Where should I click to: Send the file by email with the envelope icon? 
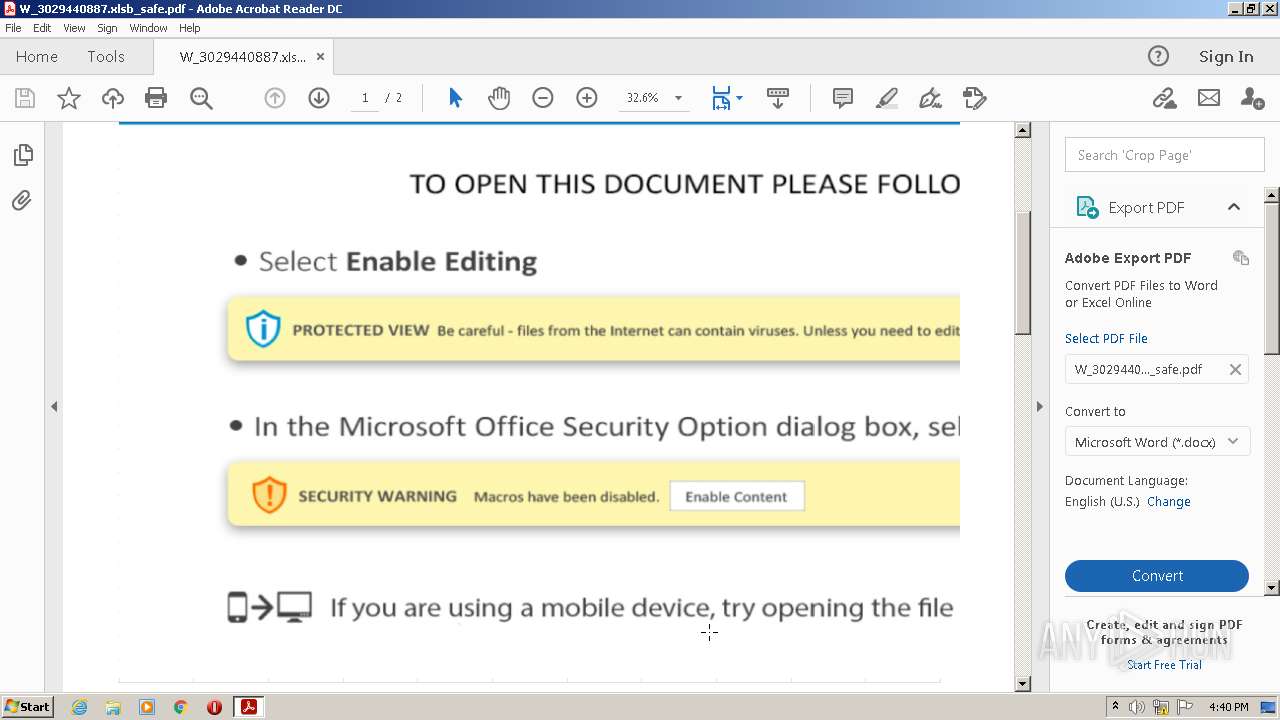tap(1209, 98)
